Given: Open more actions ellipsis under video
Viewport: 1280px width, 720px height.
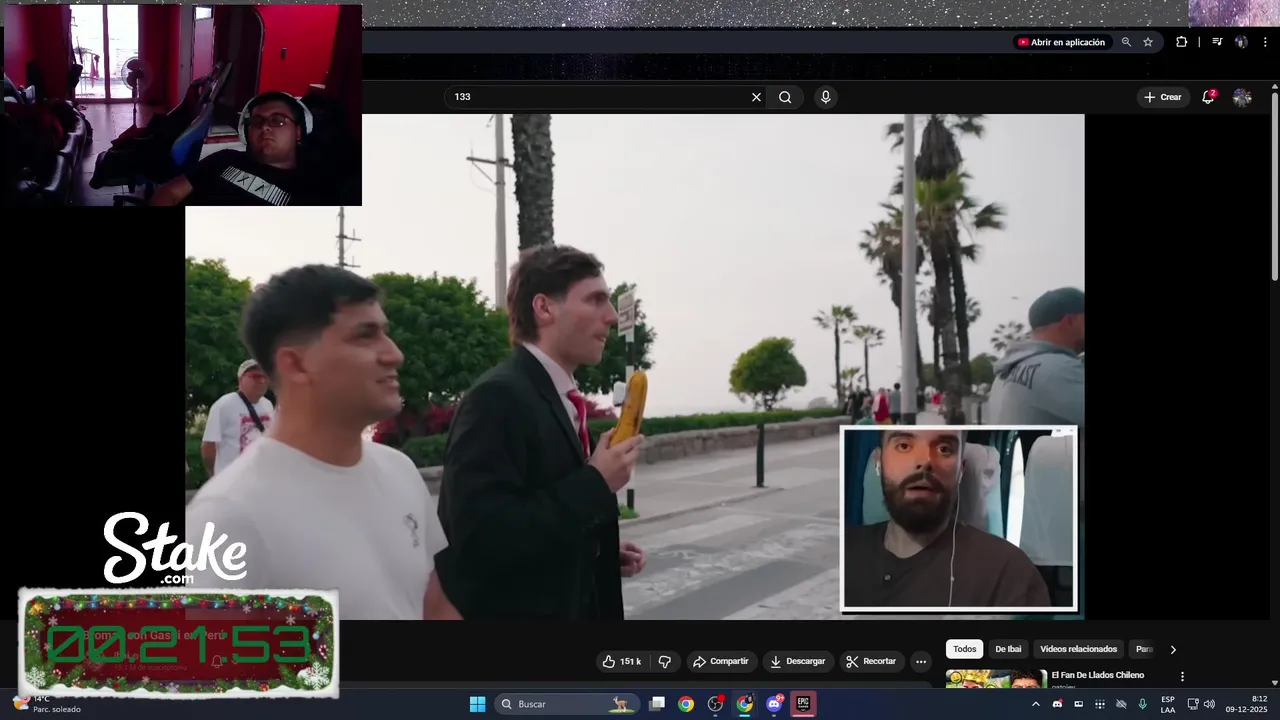Looking at the screenshot, I should (921, 661).
